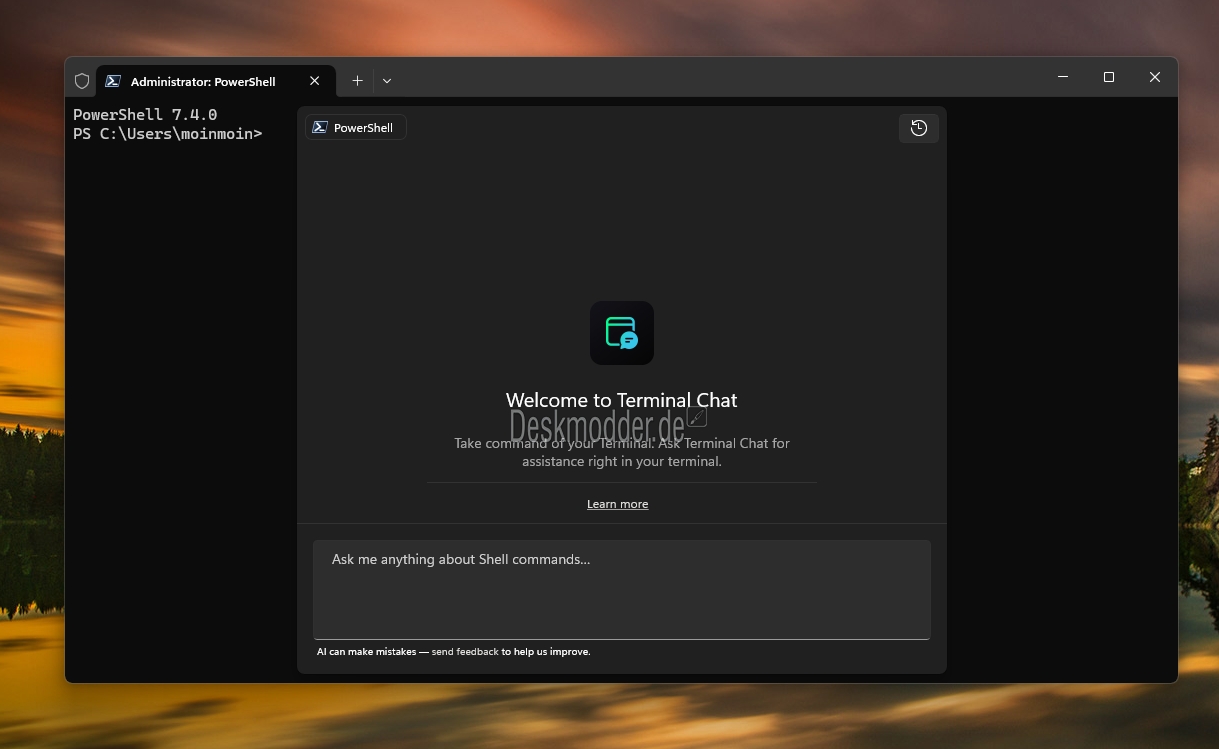Click the Welcome to Terminal Chat heading
This screenshot has height=749, width=1219.
622,400
